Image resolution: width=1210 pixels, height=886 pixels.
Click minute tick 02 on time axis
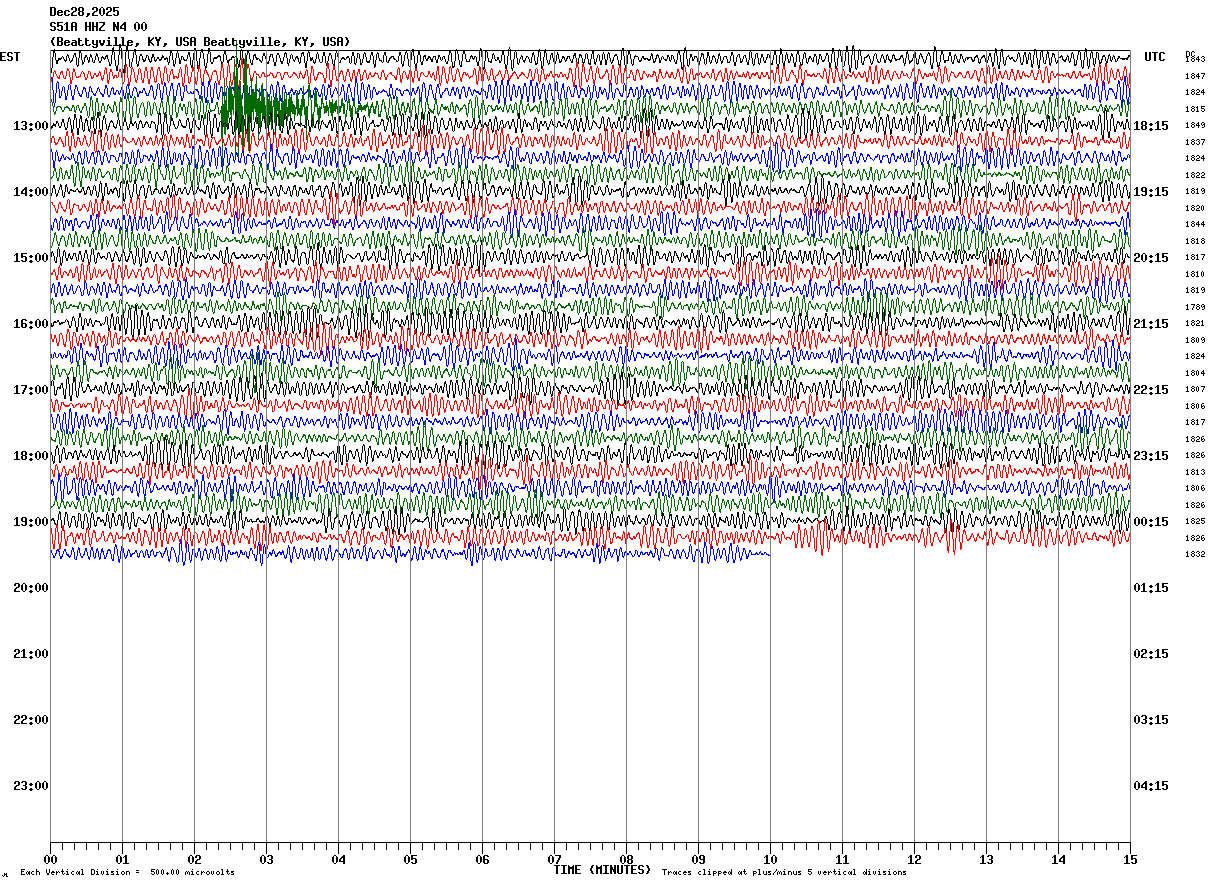(x=194, y=859)
